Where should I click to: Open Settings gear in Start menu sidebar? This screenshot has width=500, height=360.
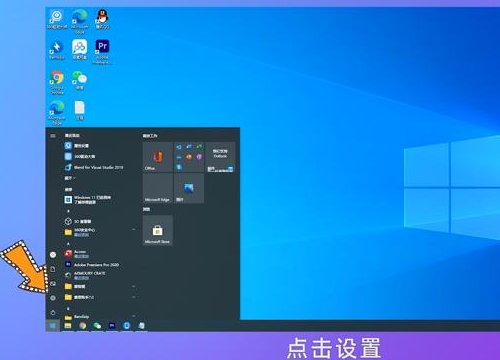[53, 298]
